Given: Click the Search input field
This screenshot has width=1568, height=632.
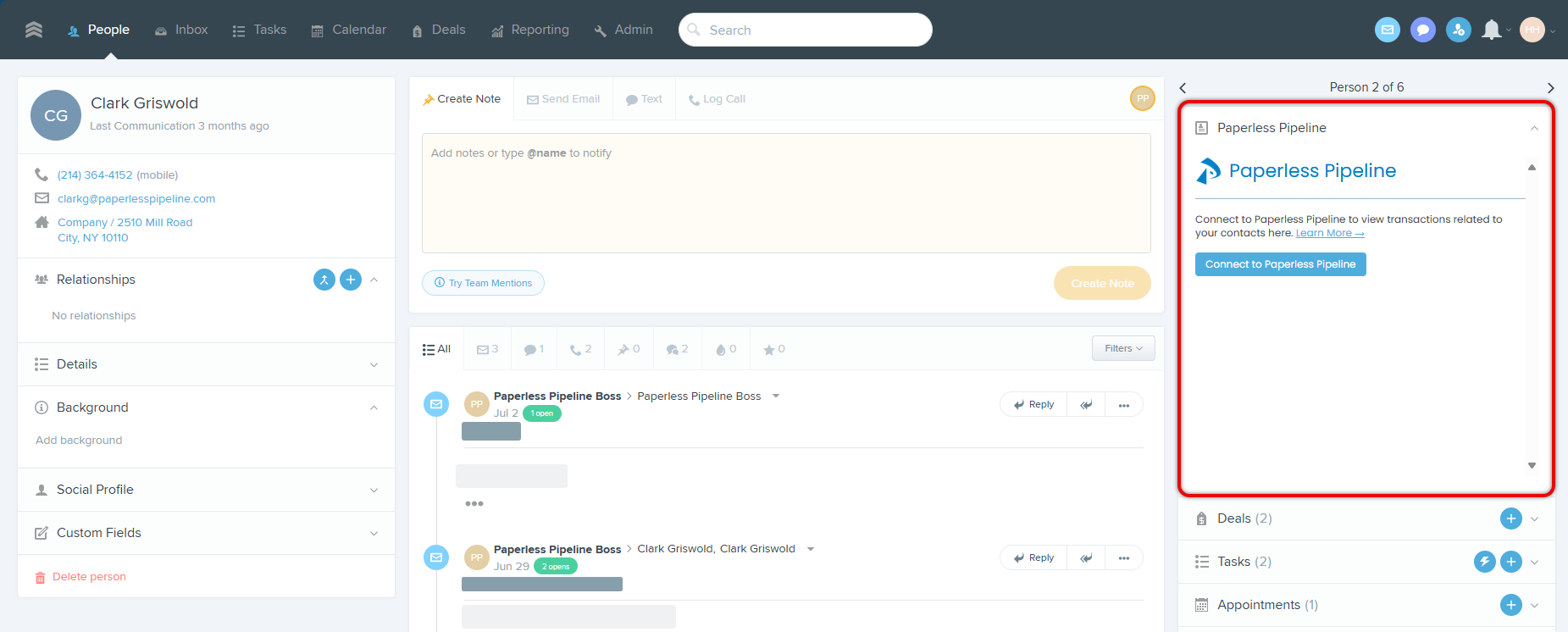Looking at the screenshot, I should tap(805, 30).
